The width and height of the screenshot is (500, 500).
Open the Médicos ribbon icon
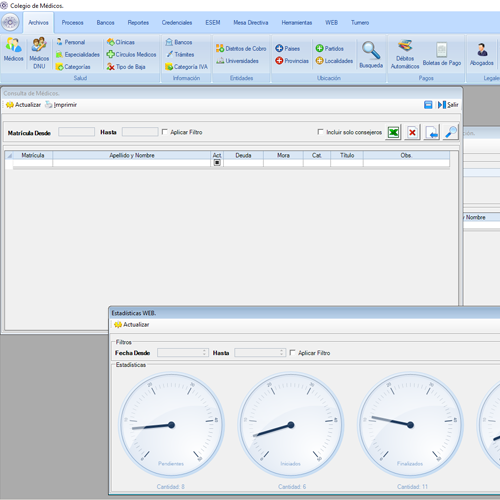[13, 49]
